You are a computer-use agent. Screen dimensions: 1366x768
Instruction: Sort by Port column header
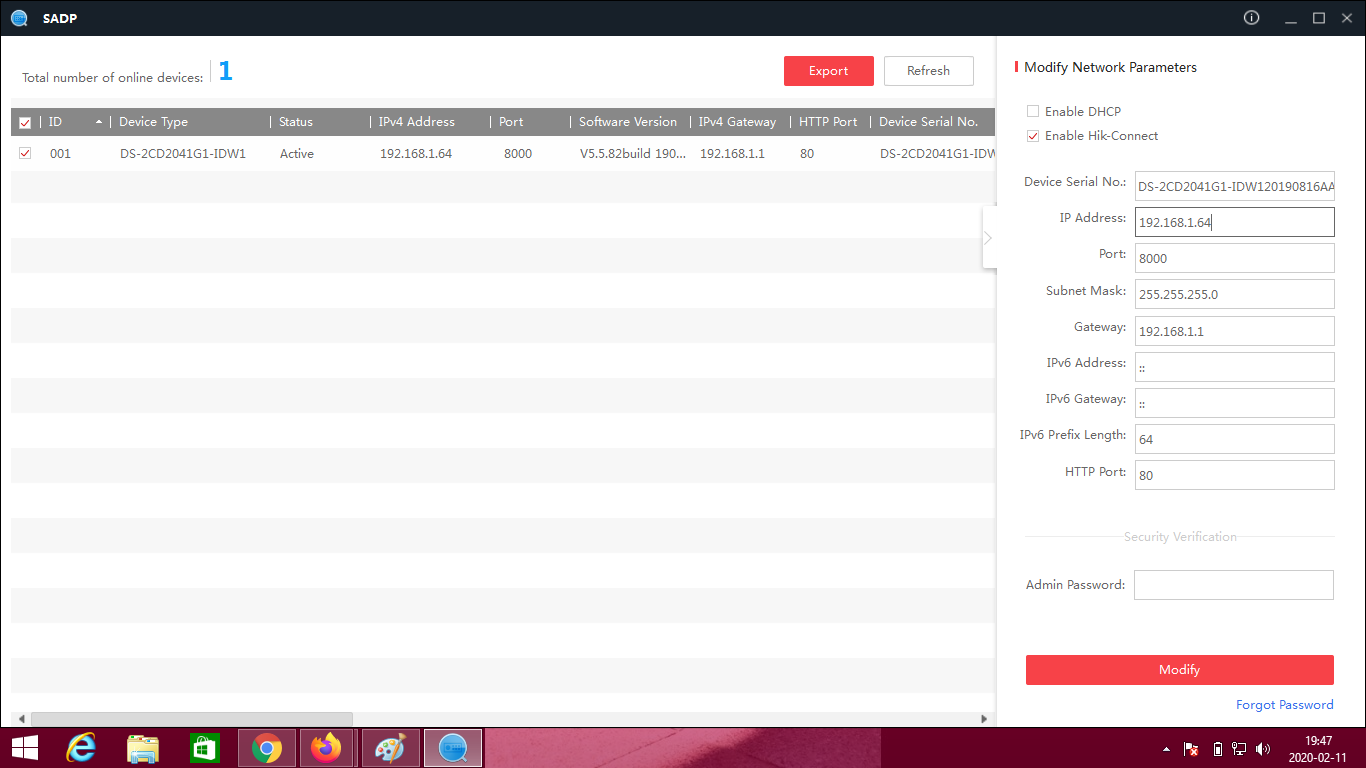click(530, 122)
